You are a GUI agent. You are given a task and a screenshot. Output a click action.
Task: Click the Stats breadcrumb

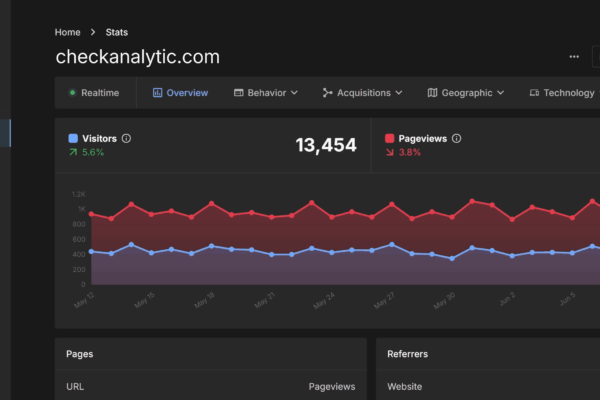pos(117,32)
